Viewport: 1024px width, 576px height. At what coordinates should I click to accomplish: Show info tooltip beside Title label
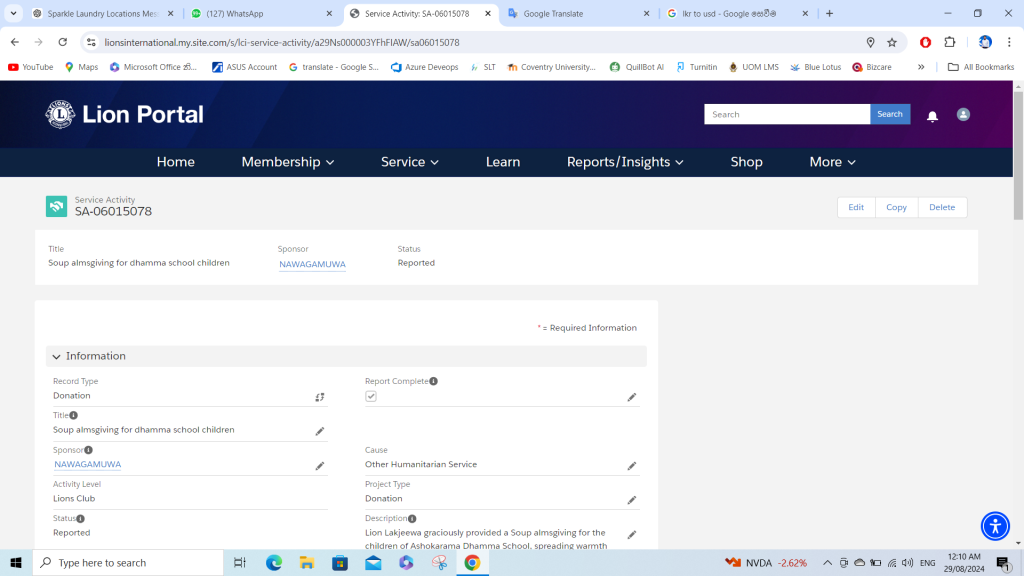click(x=74, y=415)
